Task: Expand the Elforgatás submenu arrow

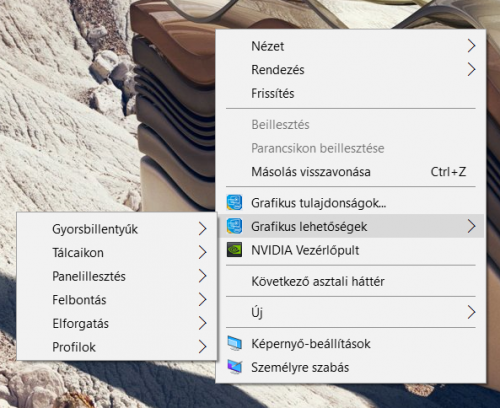Action: [203, 323]
